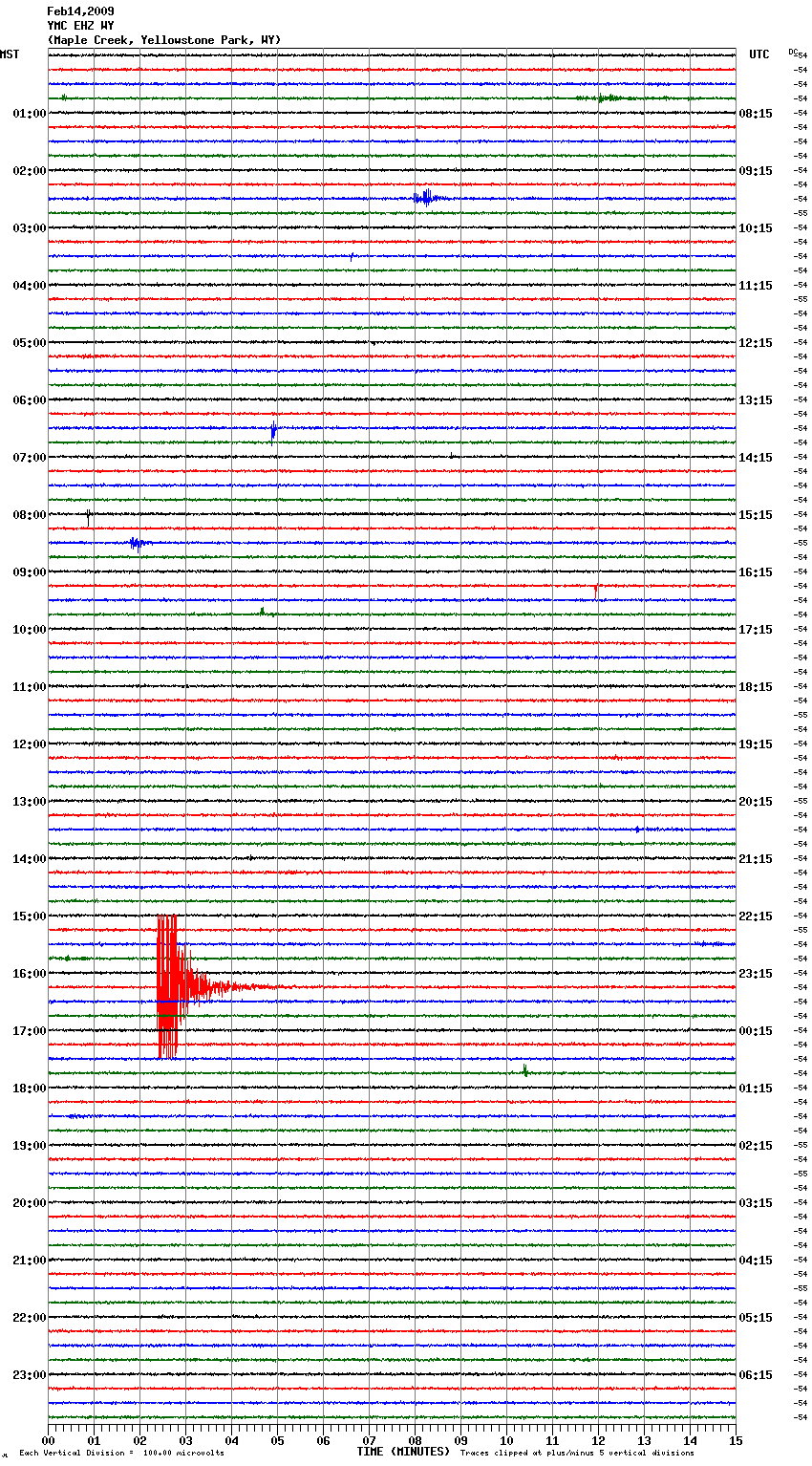Click the 12 tick label on the minutes axis
Viewport: 812px width, 1466px height.
click(598, 1440)
